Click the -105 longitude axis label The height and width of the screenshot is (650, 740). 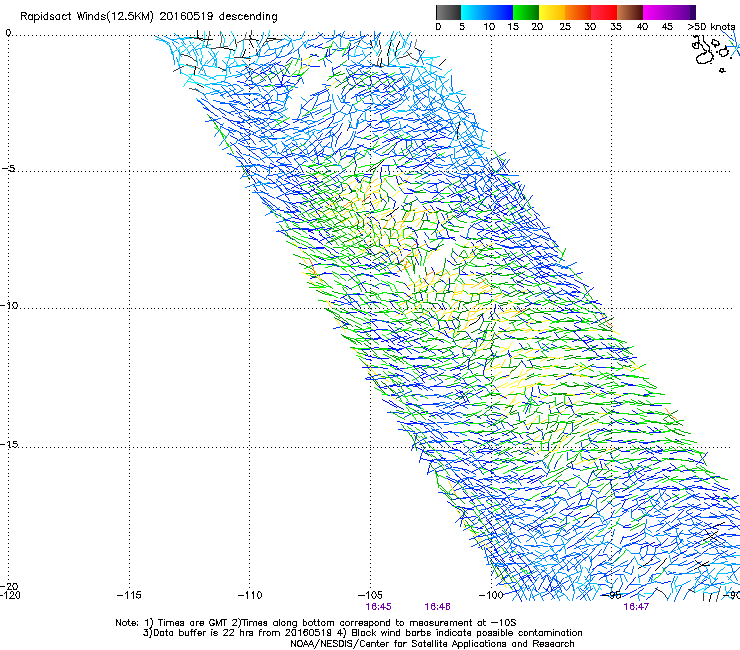(x=370, y=595)
